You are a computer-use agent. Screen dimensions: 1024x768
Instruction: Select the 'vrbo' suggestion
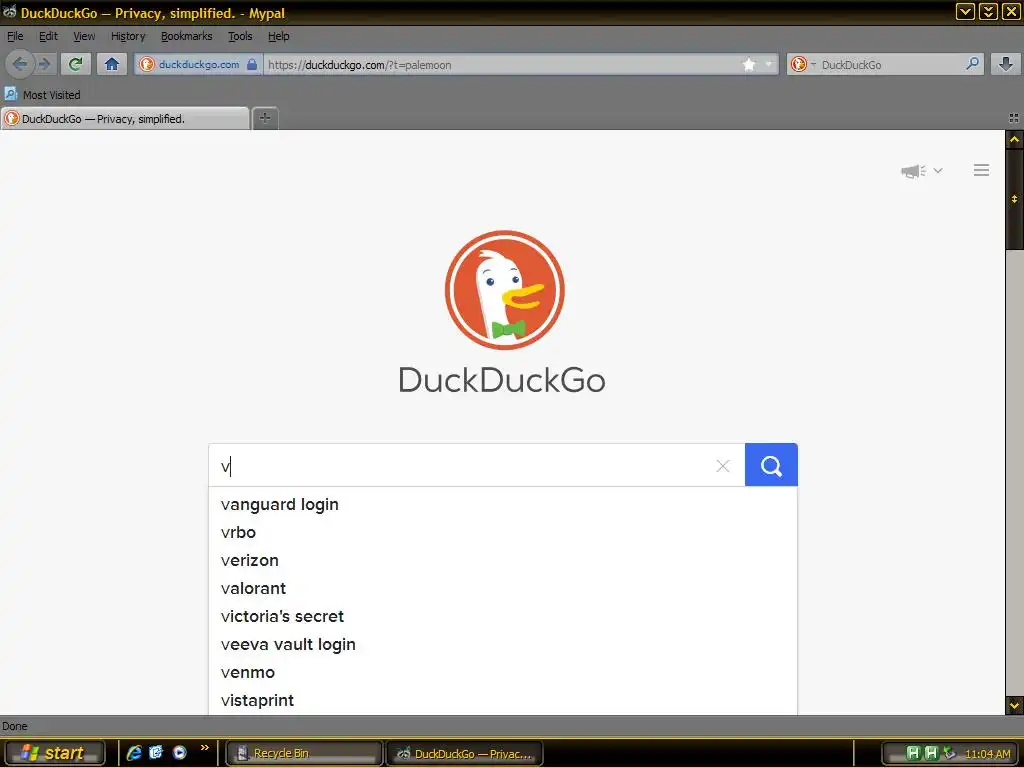pos(503,532)
